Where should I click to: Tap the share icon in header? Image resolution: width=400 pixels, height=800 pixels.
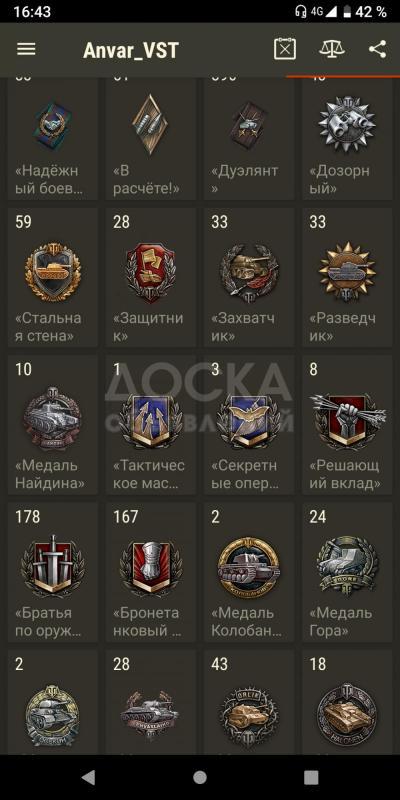point(378,49)
